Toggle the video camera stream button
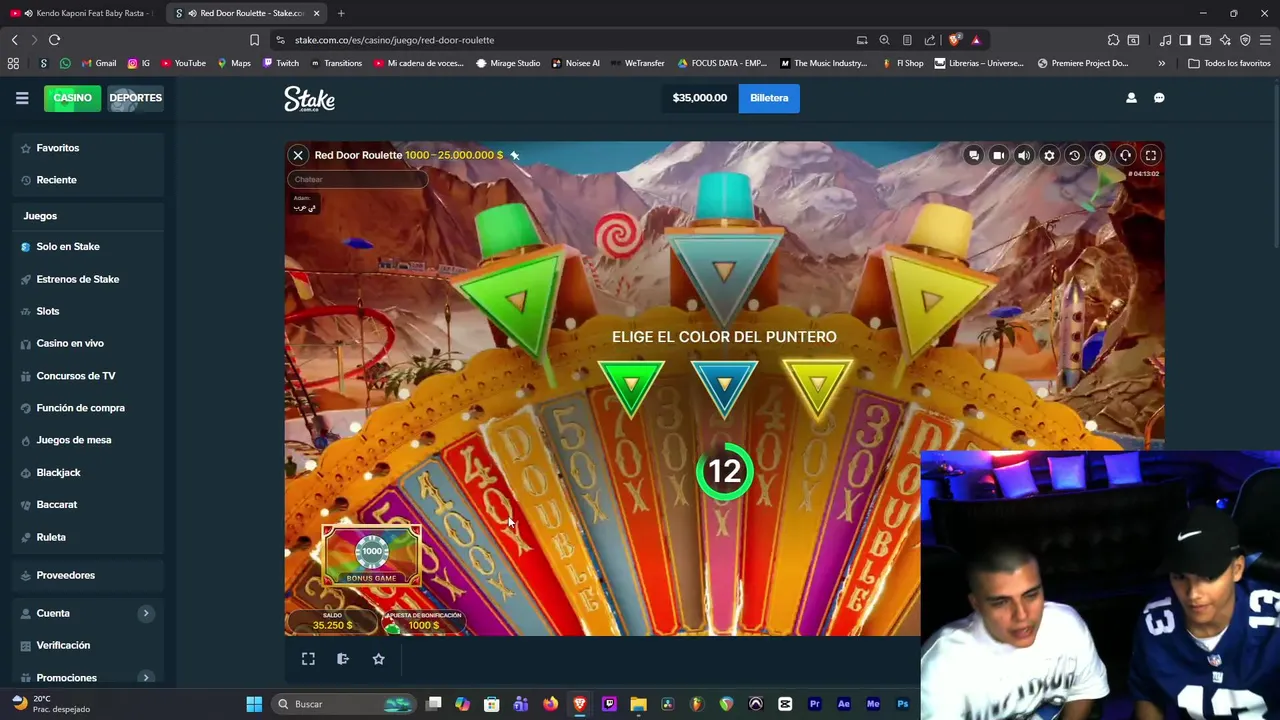The height and width of the screenshot is (720, 1280). 998,155
